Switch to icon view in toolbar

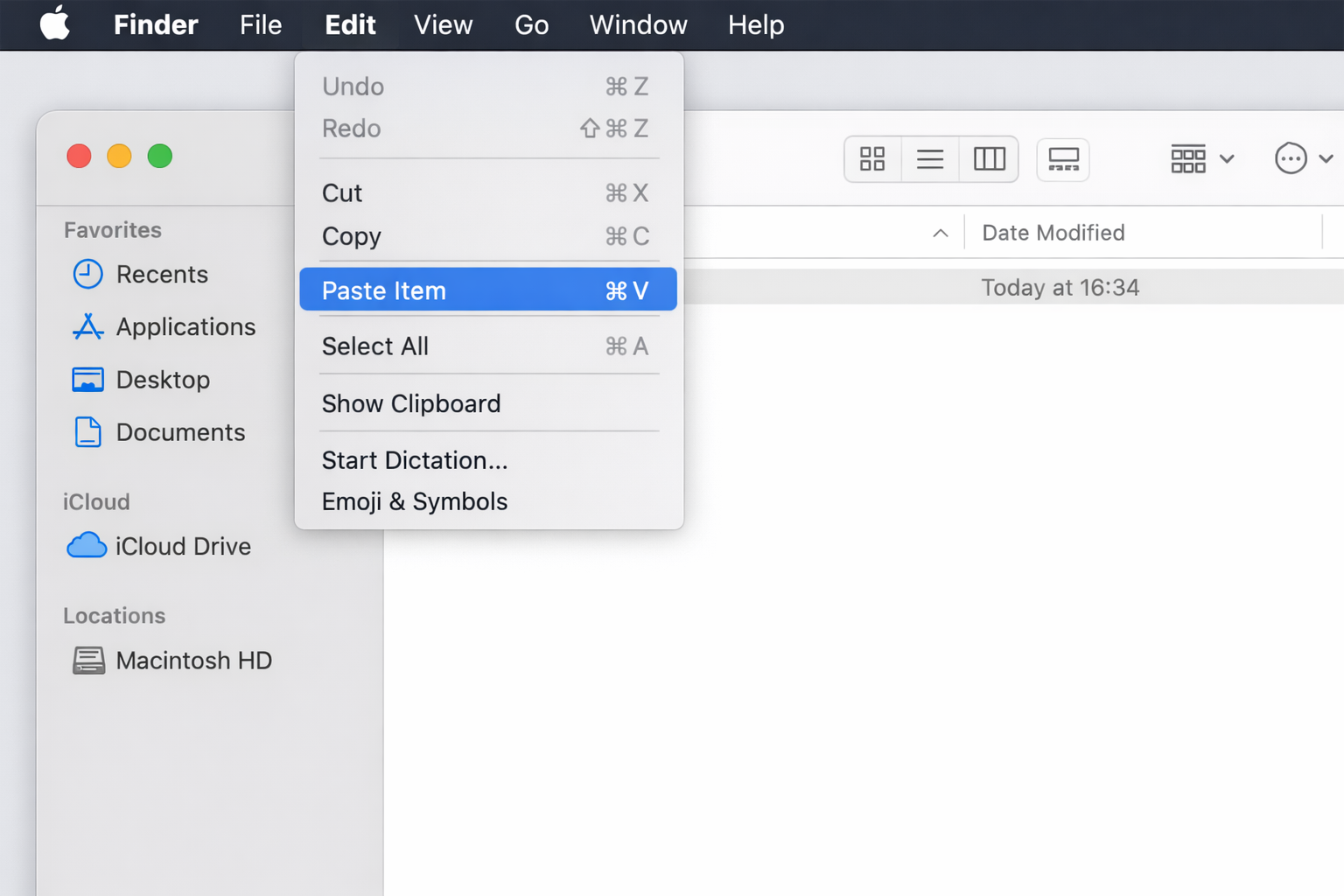872,159
